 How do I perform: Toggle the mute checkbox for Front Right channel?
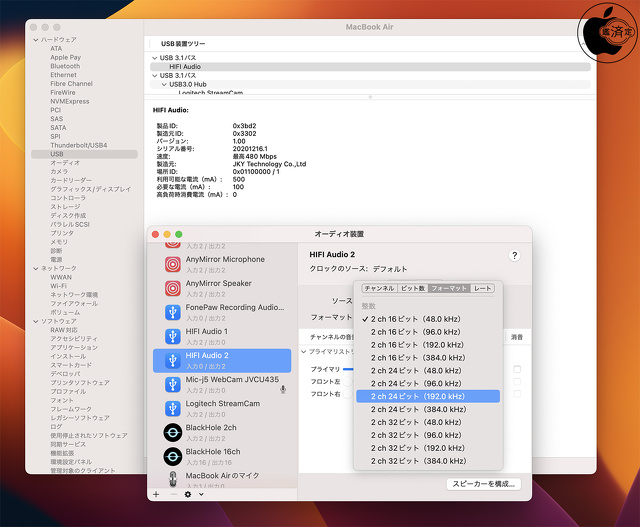point(517,394)
